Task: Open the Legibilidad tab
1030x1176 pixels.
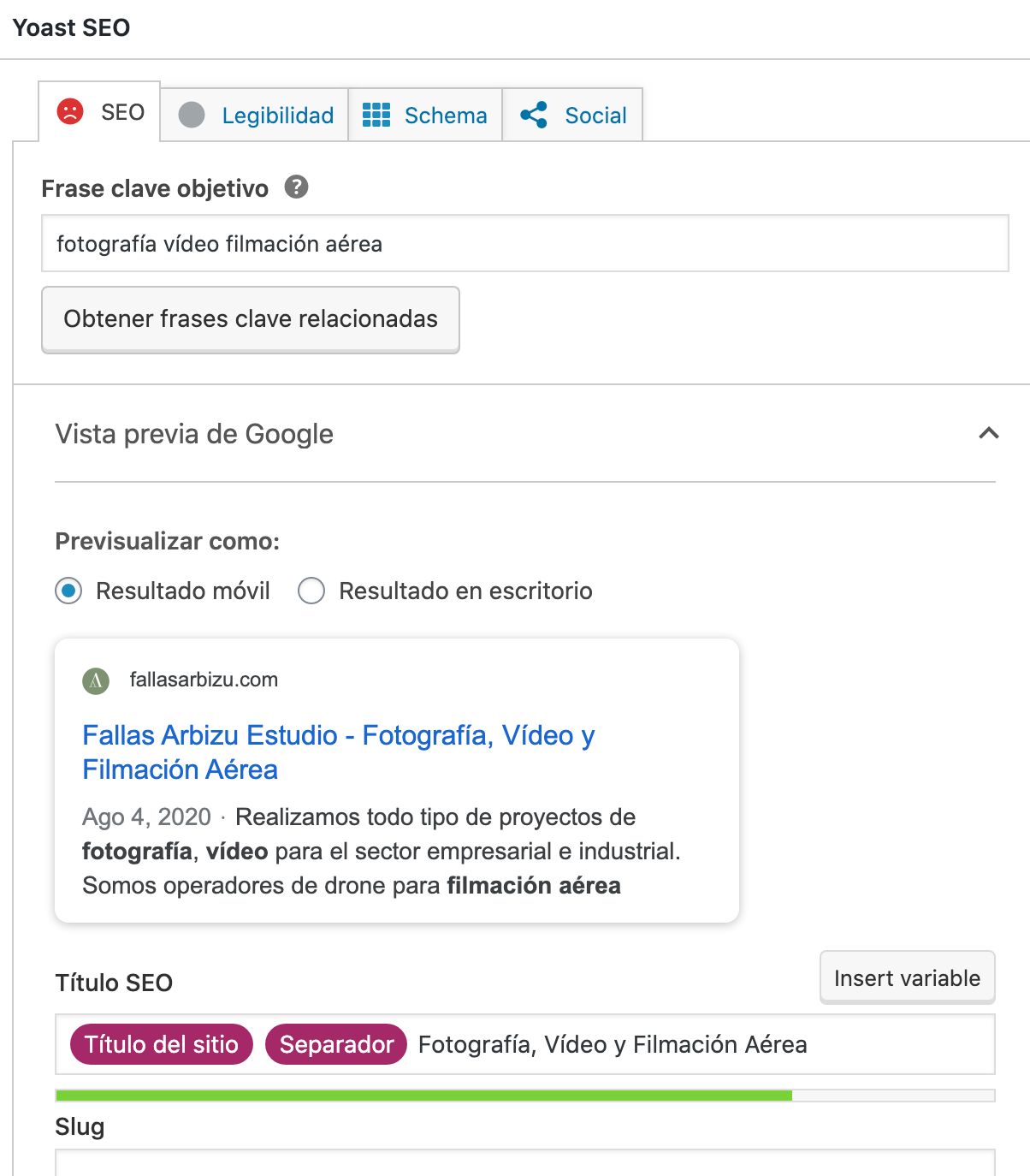Action: point(277,116)
